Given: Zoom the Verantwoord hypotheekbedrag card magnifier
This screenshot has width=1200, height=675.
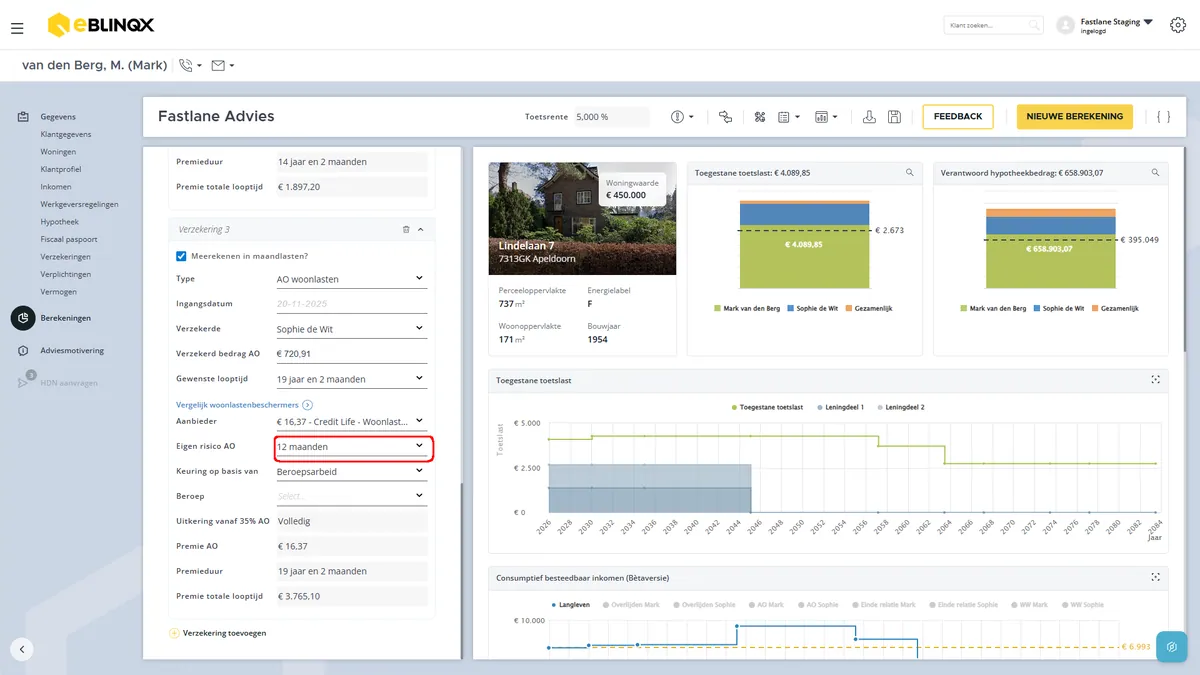Looking at the screenshot, I should [x=1155, y=173].
